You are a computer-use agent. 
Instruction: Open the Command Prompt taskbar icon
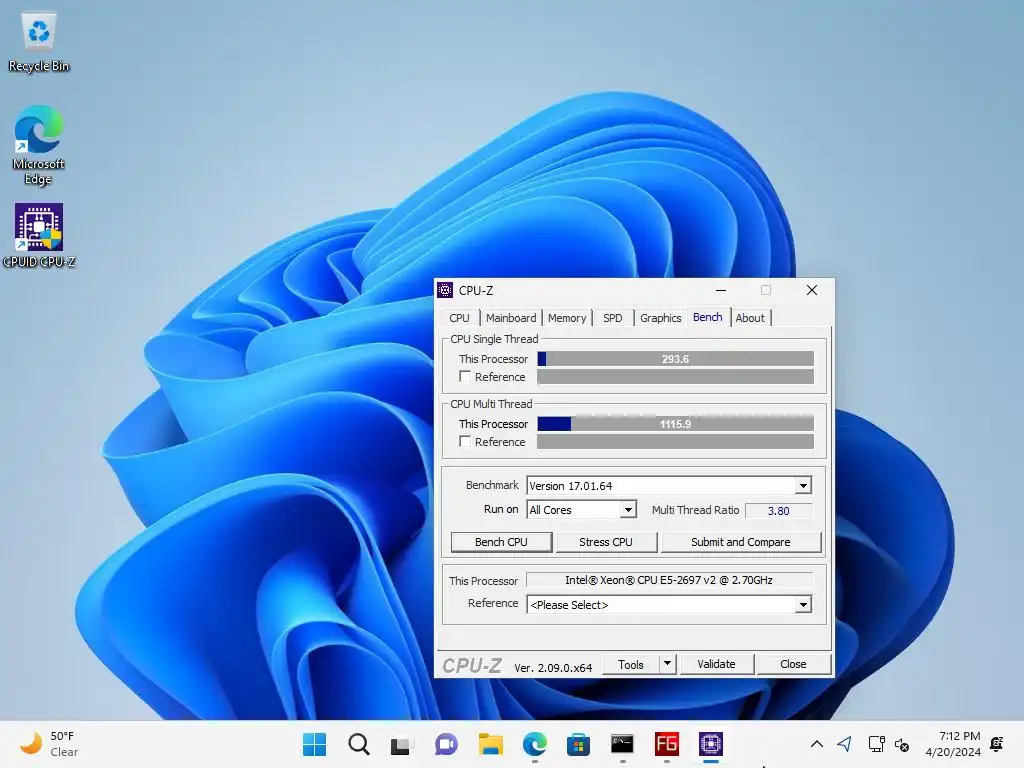pyautogui.click(x=622, y=744)
